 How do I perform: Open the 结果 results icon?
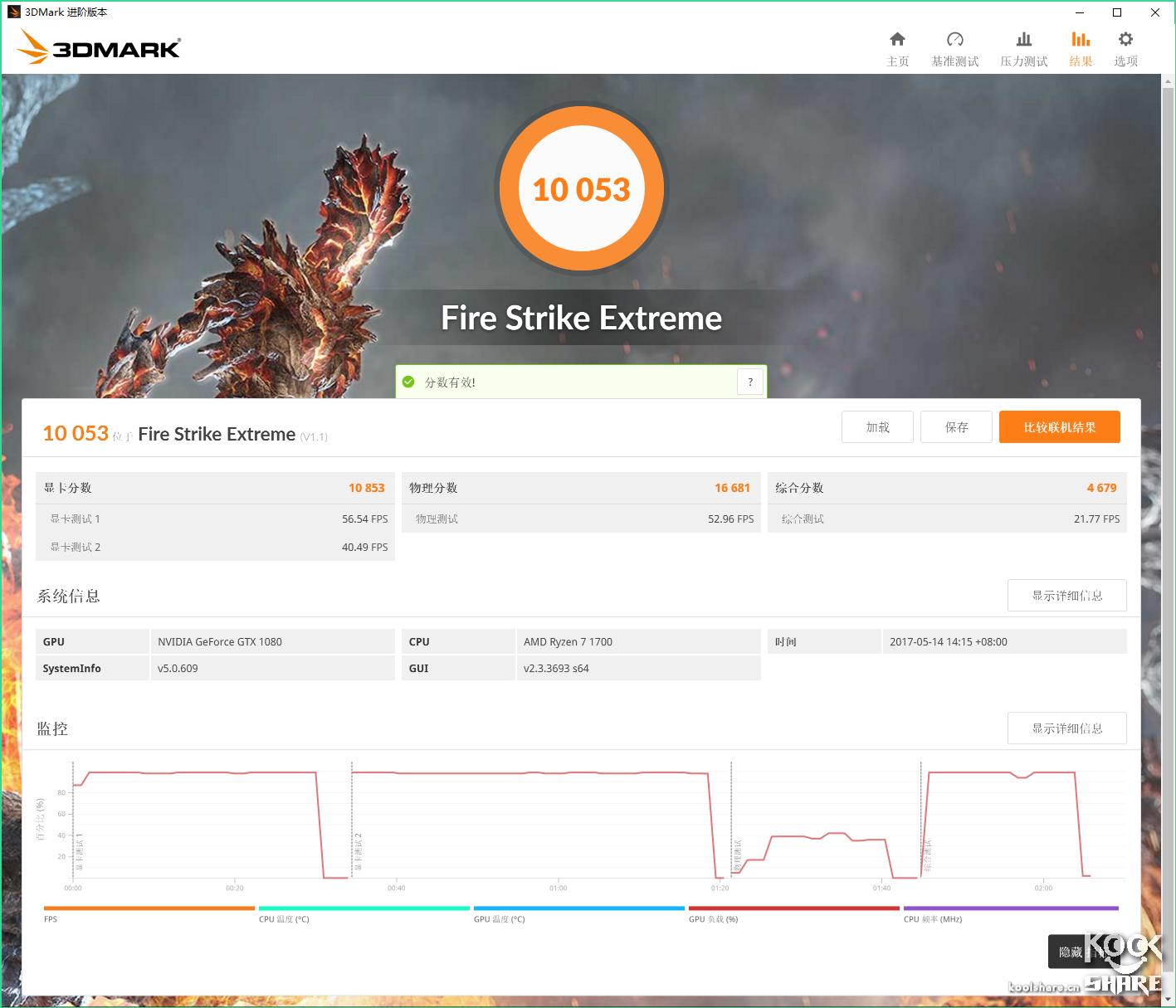click(1080, 47)
